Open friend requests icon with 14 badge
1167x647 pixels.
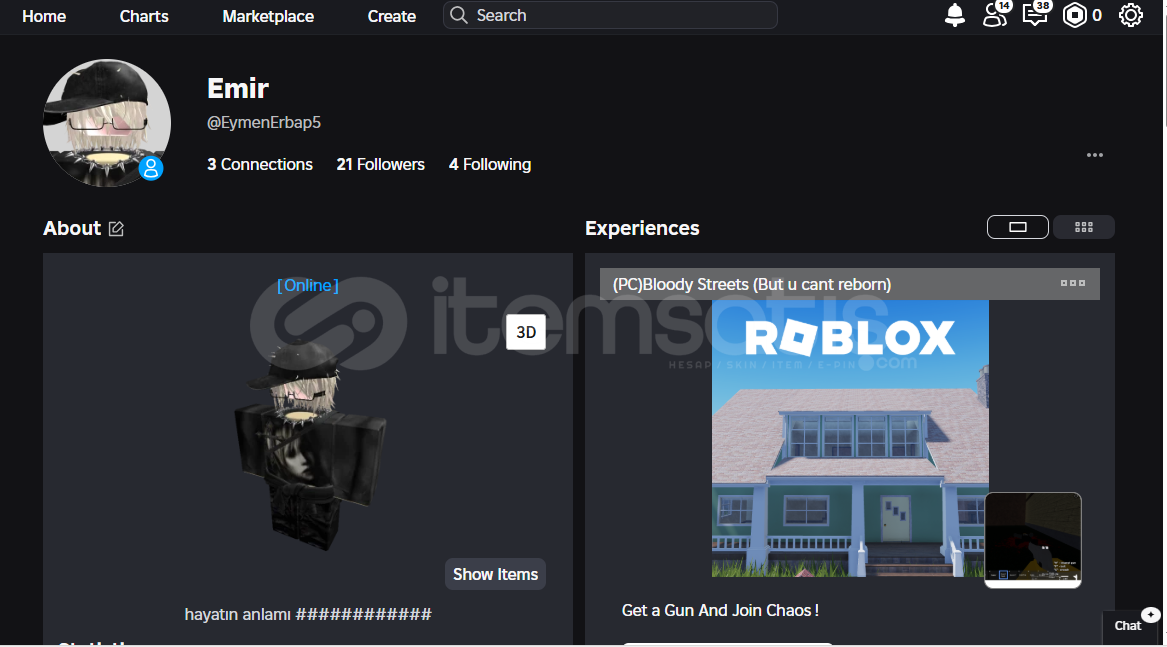click(x=996, y=15)
